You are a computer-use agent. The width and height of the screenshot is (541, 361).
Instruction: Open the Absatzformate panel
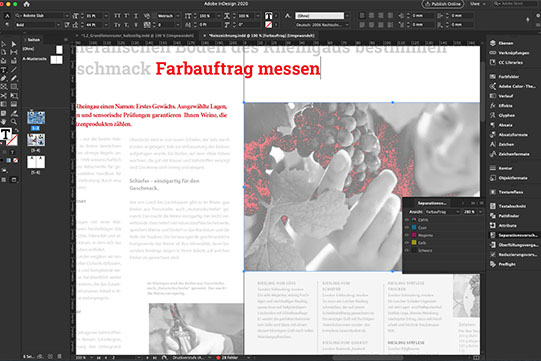click(x=512, y=135)
